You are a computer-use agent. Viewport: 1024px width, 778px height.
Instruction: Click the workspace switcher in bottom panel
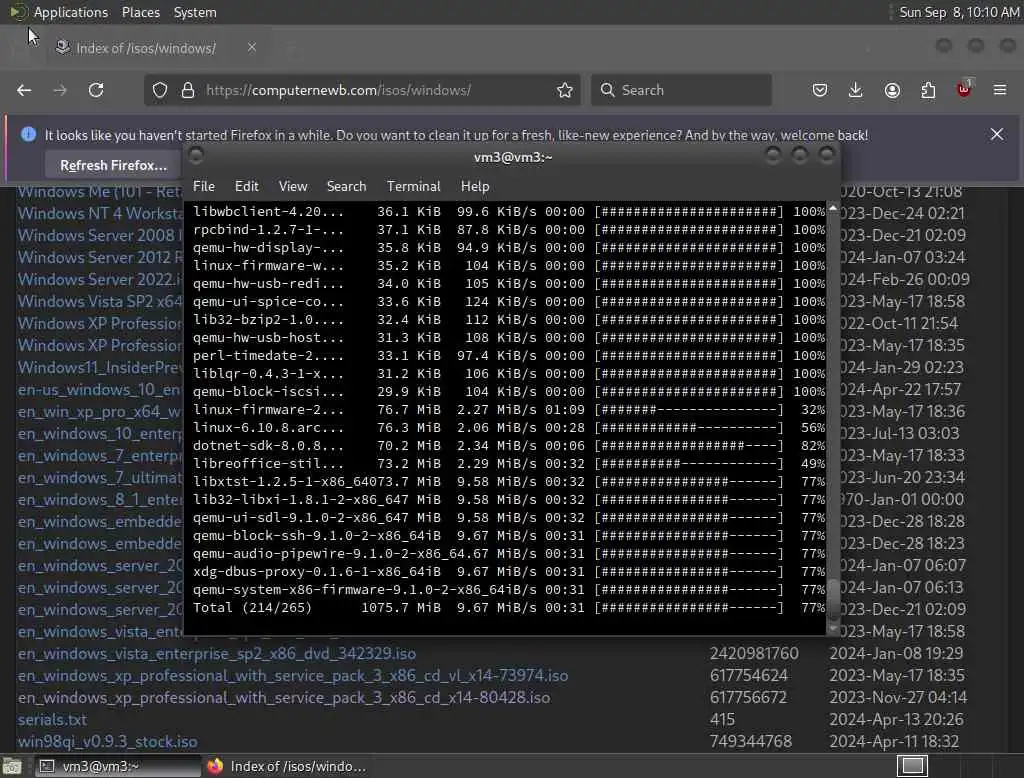pyautogui.click(x=912, y=766)
